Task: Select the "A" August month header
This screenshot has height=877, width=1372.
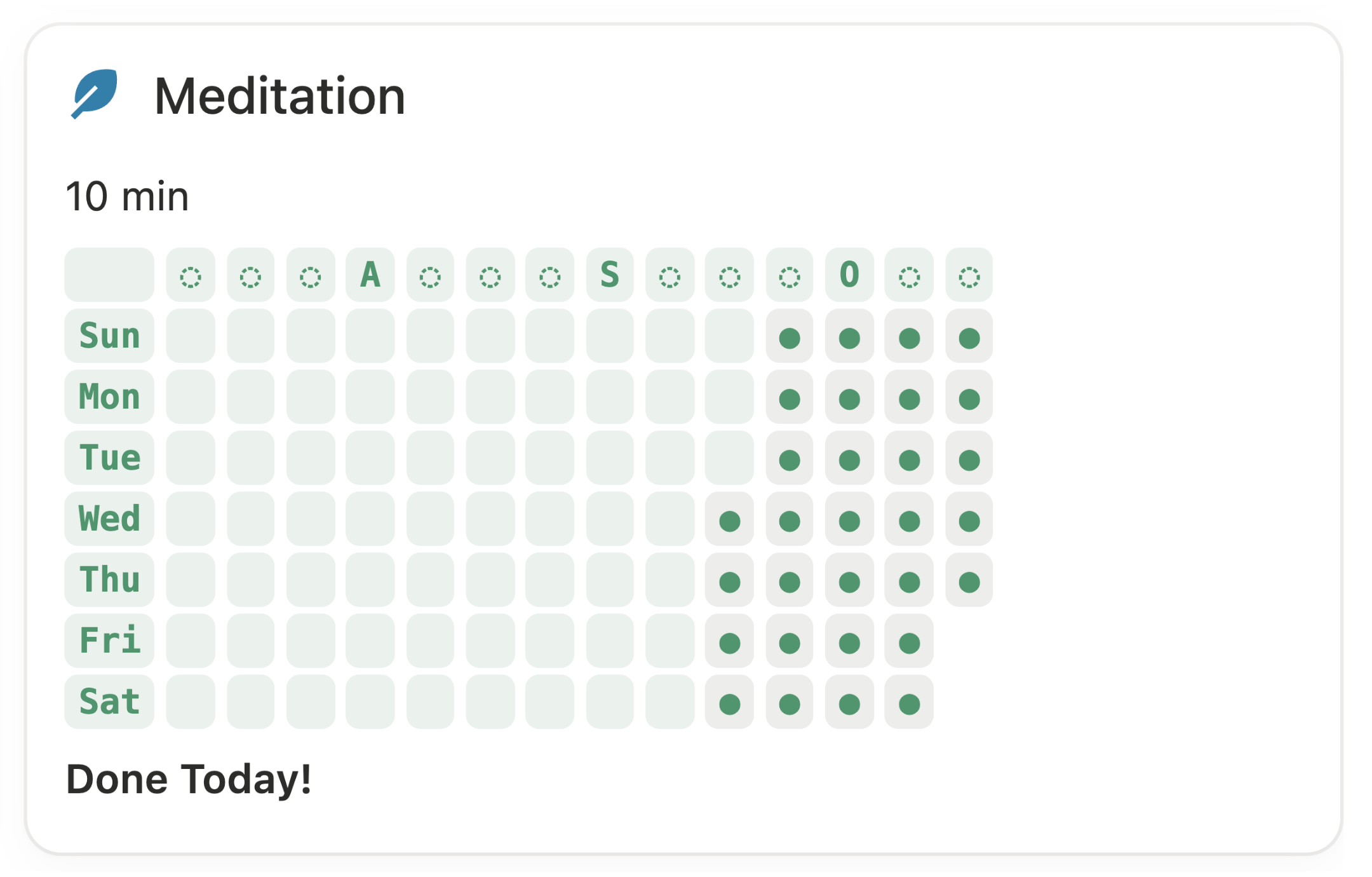Action: point(370,275)
